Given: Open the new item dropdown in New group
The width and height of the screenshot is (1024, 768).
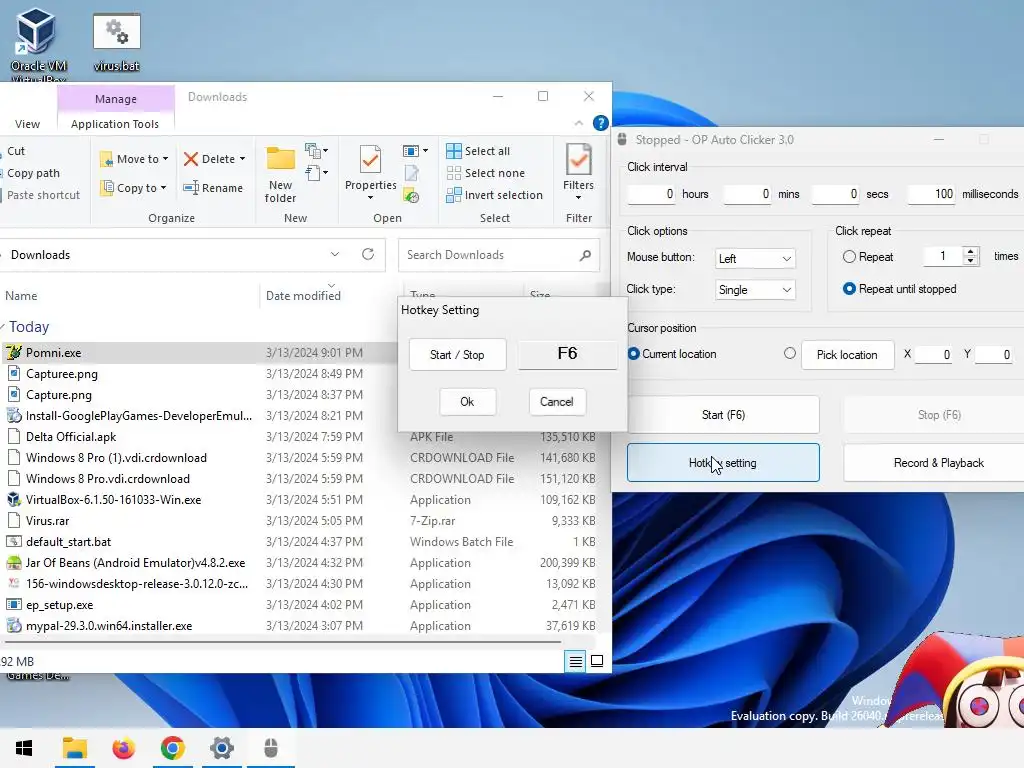Looking at the screenshot, I should click(316, 151).
